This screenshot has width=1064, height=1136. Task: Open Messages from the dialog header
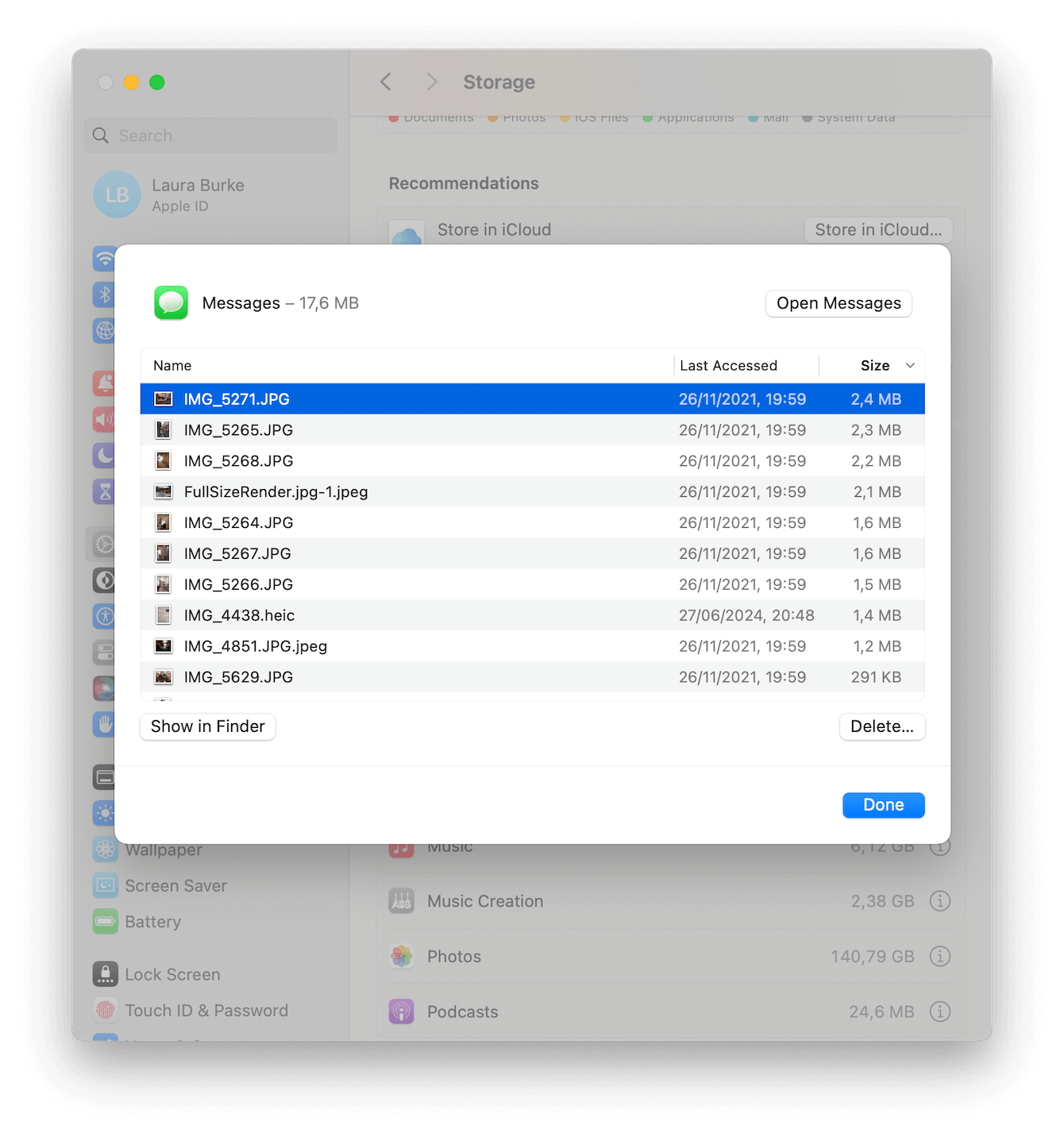838,303
